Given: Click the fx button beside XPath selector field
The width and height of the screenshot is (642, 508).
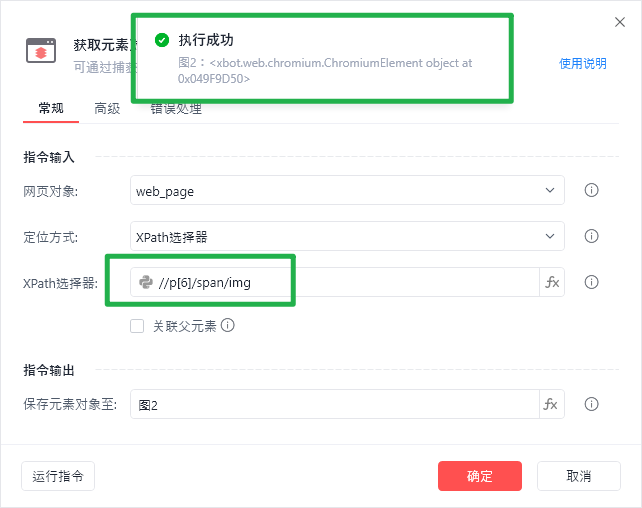Looking at the screenshot, I should click(552, 283).
